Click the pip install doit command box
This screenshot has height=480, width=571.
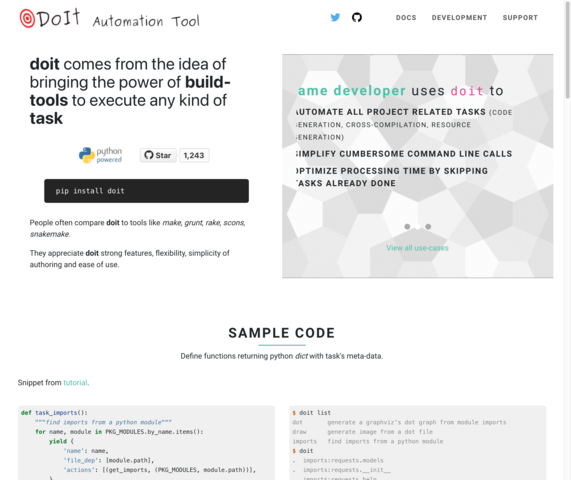pyautogui.click(x=146, y=191)
